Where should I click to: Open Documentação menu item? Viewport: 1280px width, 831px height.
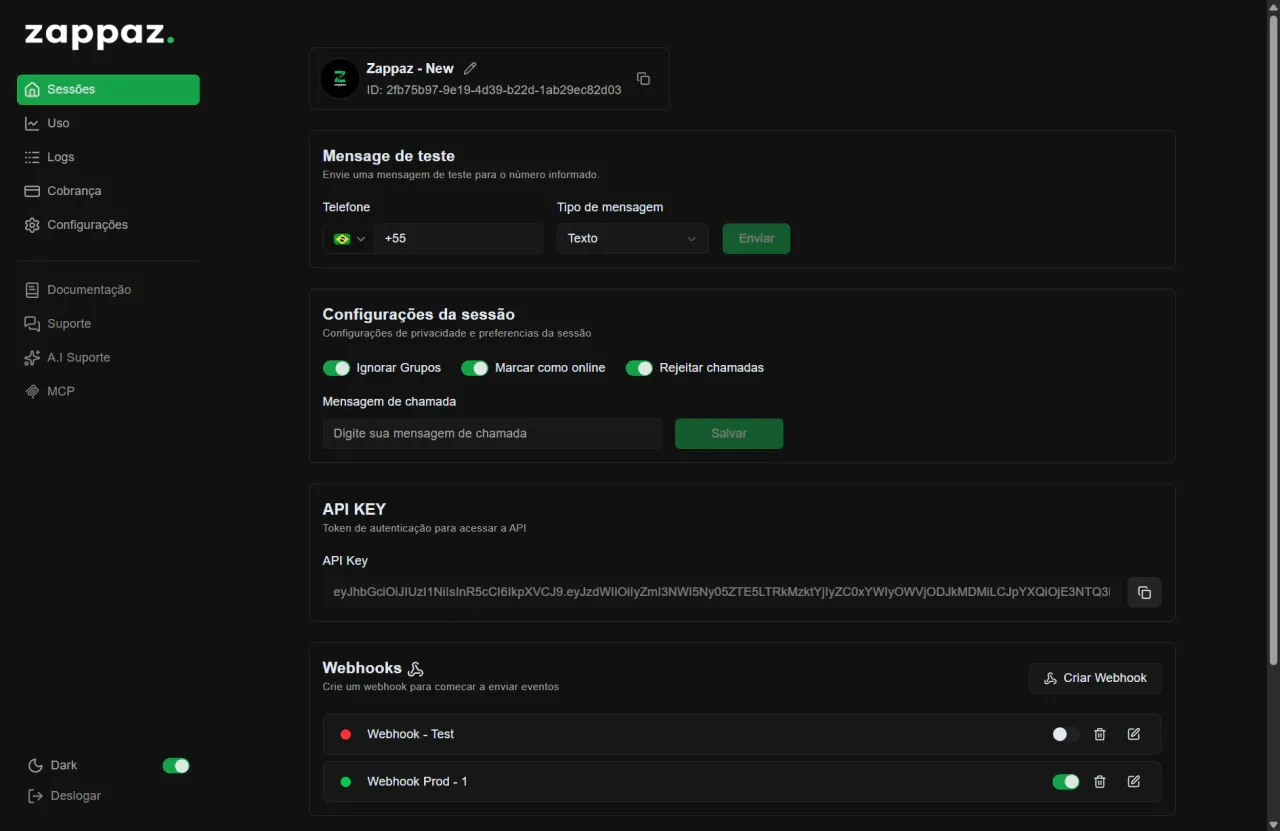[x=108, y=290]
